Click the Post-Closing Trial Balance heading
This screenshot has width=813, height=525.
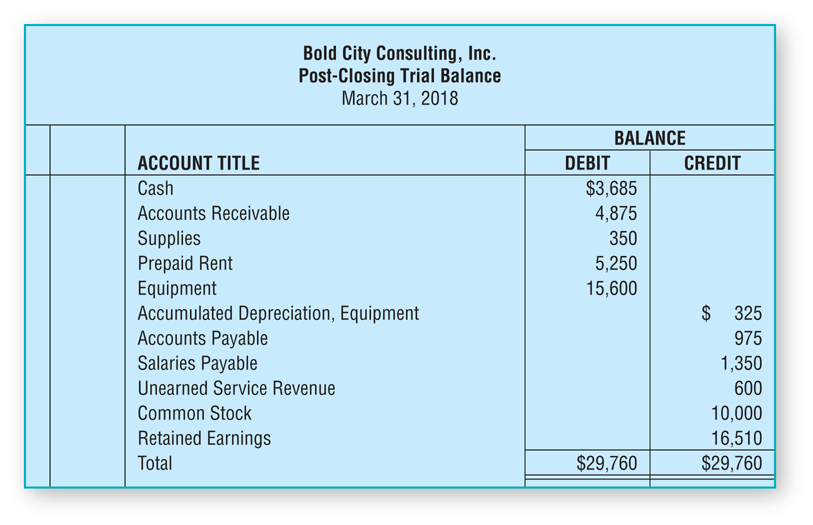pos(400,76)
